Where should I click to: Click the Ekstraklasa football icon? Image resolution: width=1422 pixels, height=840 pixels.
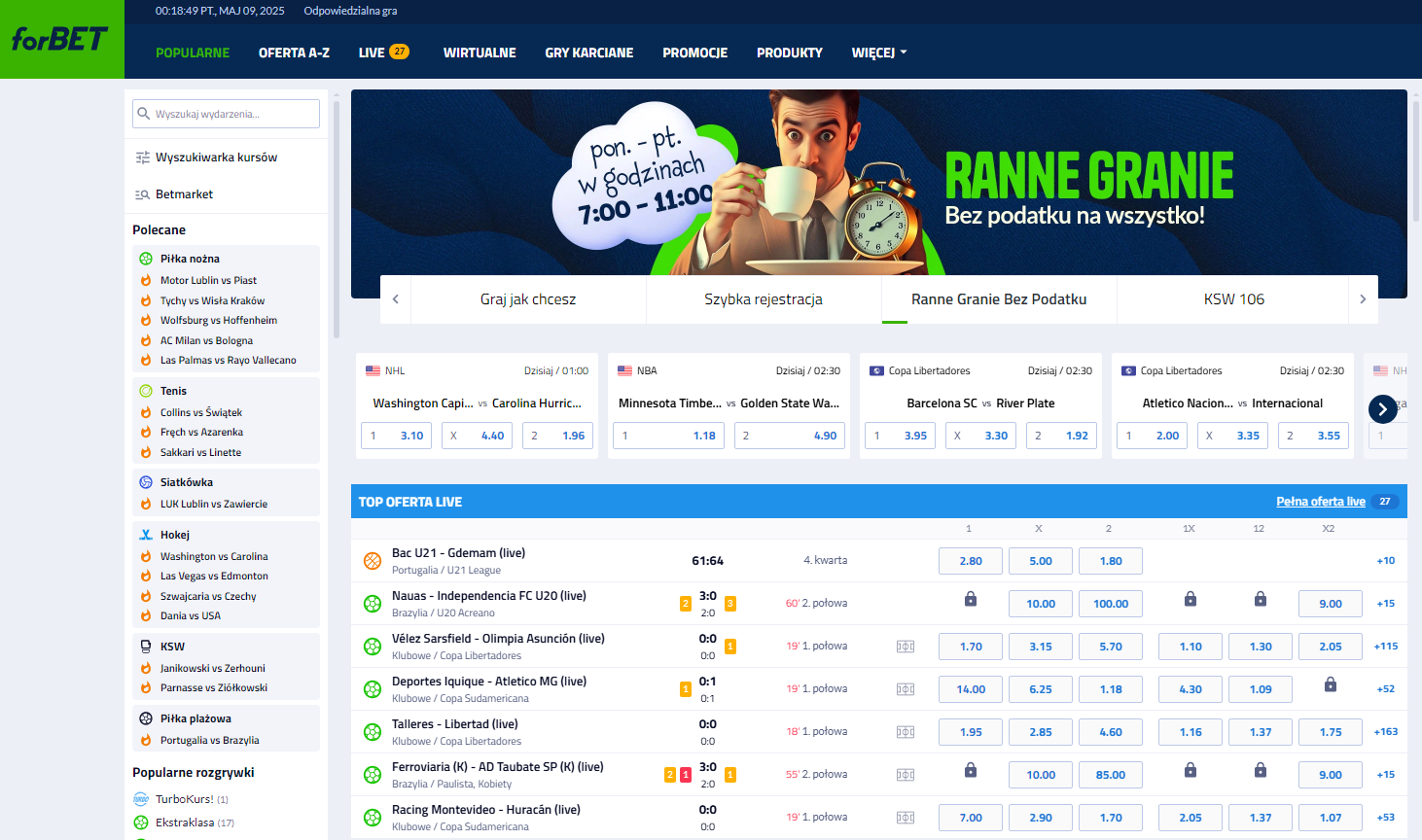[141, 822]
